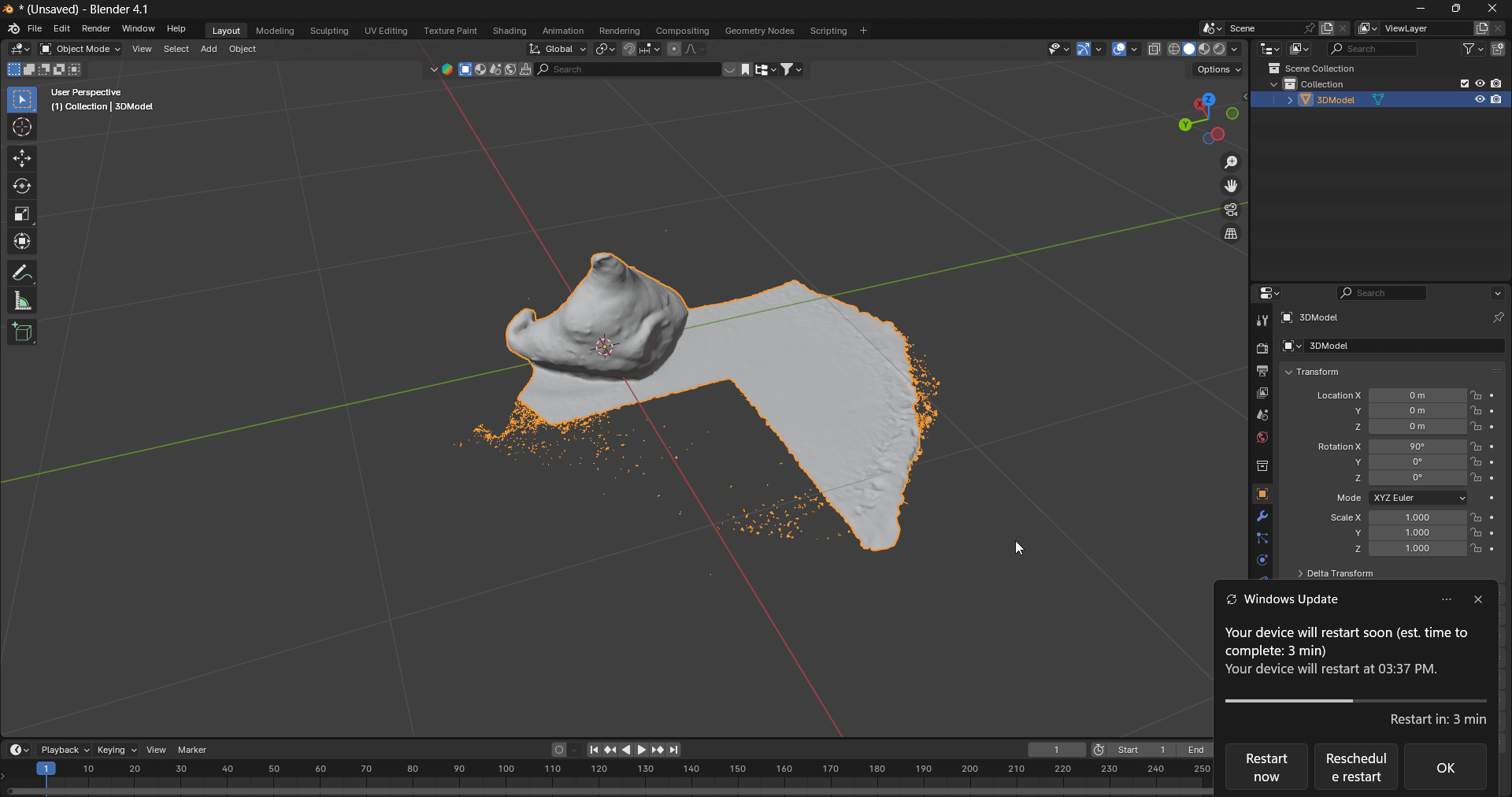Click the pan view hand icon
Screen dimensions: 1512x797
click(1231, 186)
